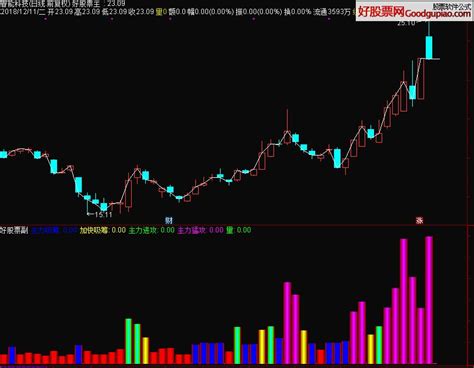The height and width of the screenshot is (368, 474).
Task: Select the '主力进攻: 0.00' indicator label
Action: (151, 230)
